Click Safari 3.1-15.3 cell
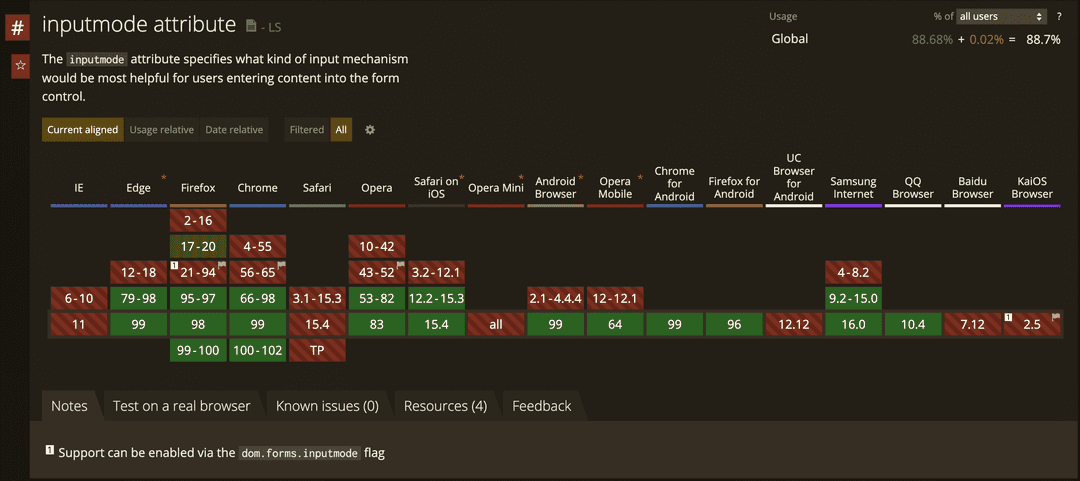The image size is (1080, 481). (317, 298)
